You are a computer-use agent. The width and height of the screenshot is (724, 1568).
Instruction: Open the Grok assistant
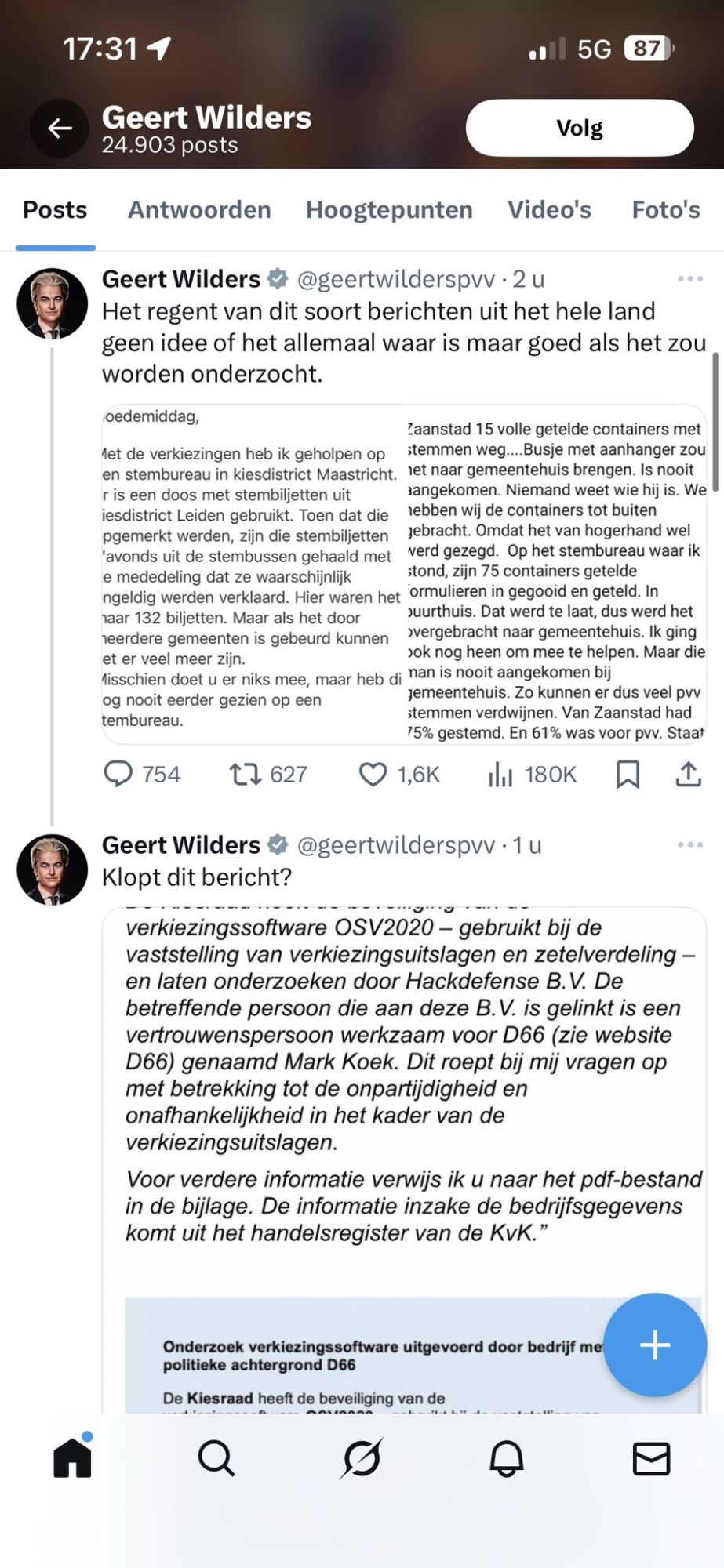click(x=362, y=1459)
